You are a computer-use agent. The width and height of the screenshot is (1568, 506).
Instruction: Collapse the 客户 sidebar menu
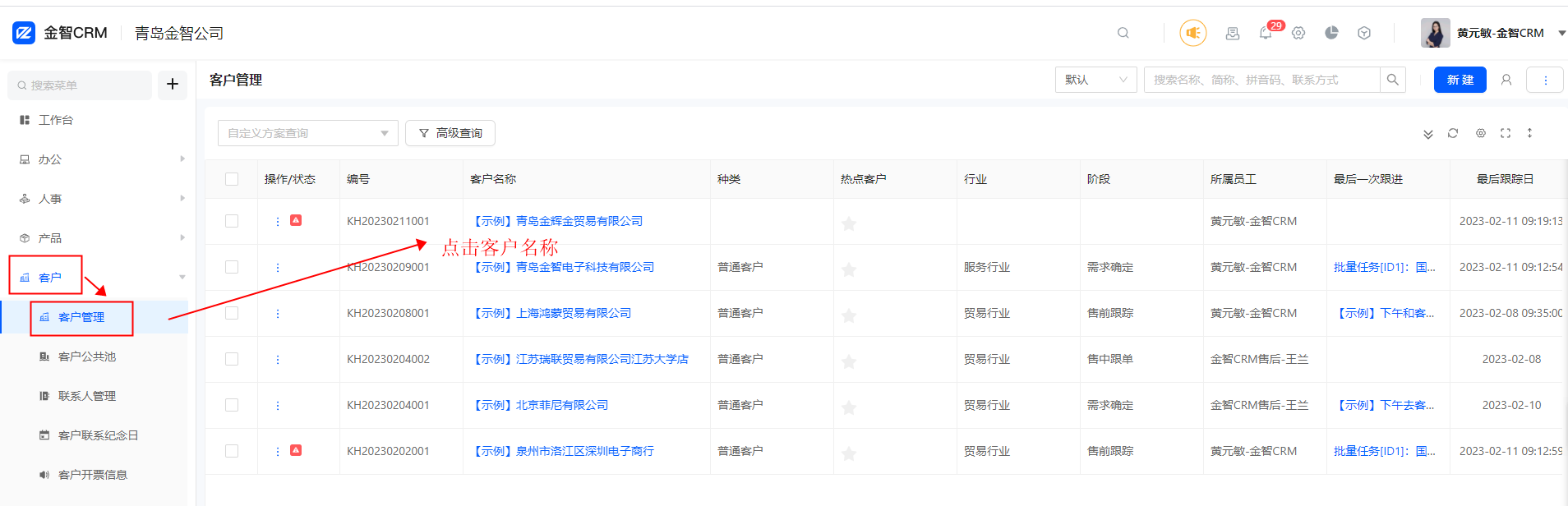coord(94,278)
